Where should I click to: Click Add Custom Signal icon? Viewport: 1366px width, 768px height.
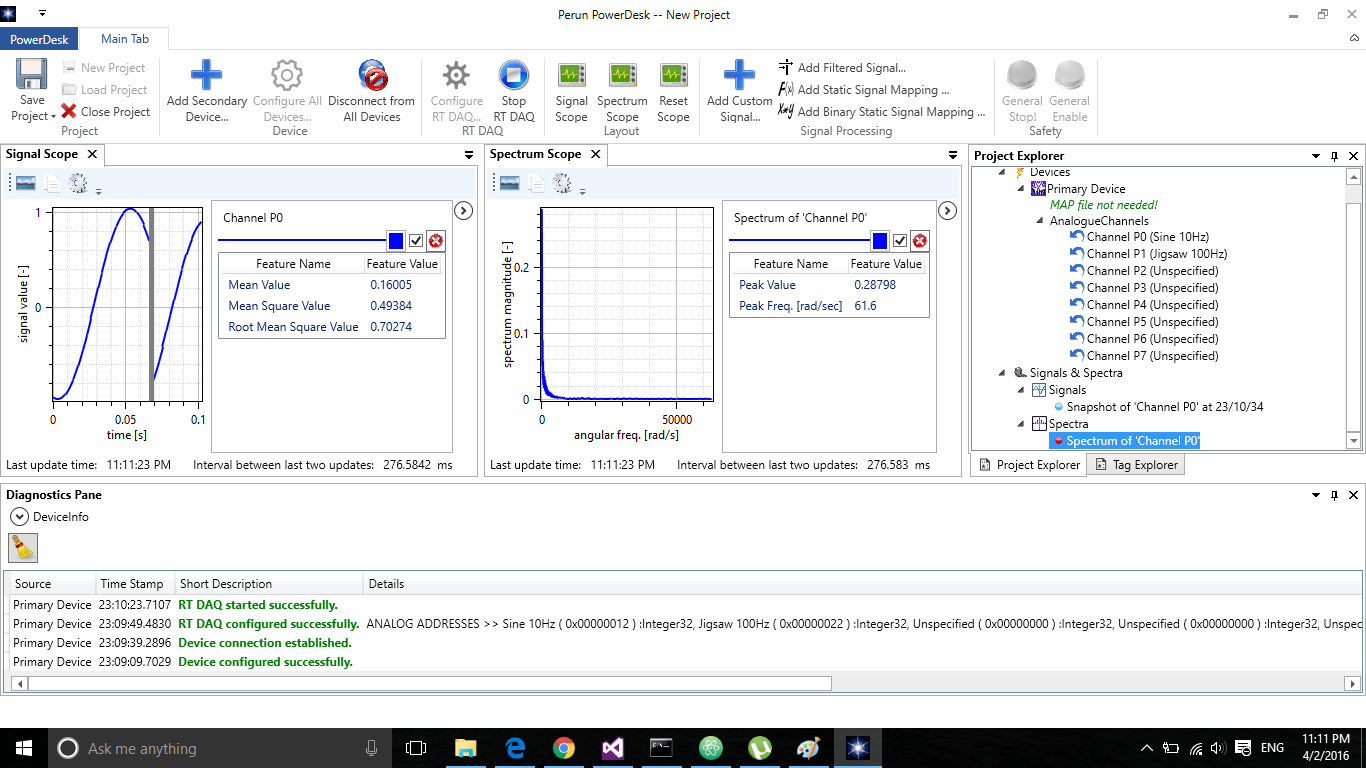(x=739, y=76)
